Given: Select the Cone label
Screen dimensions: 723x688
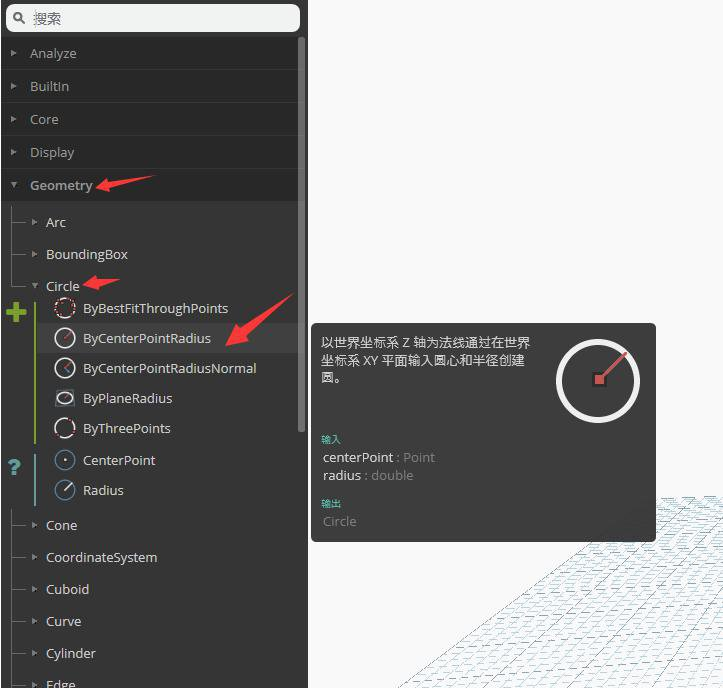Looking at the screenshot, I should 62,525.
